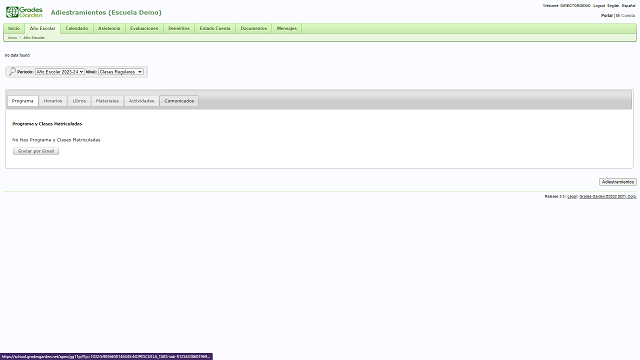Image resolution: width=640 pixels, height=360 pixels.
Task: Switch to the Horarios tab
Action: coord(53,101)
